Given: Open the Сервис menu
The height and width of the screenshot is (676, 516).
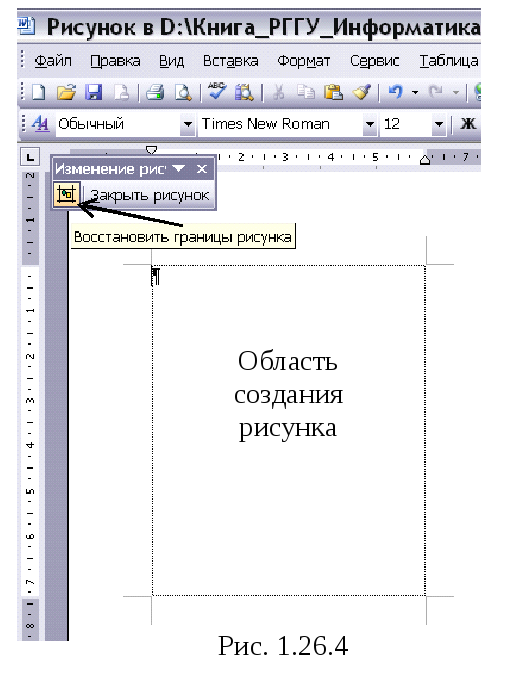Looking at the screenshot, I should pos(374,61).
